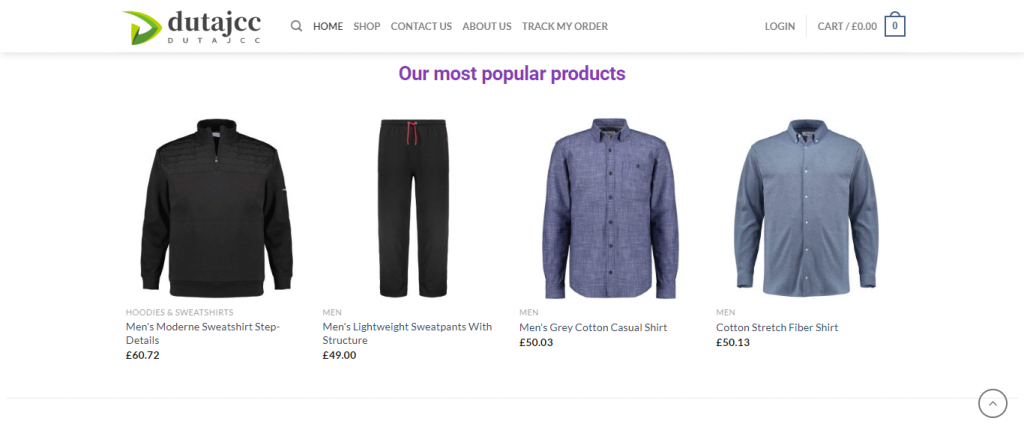The image size is (1024, 433).
Task: Navigate to CONTACT US page
Action: [x=421, y=26]
